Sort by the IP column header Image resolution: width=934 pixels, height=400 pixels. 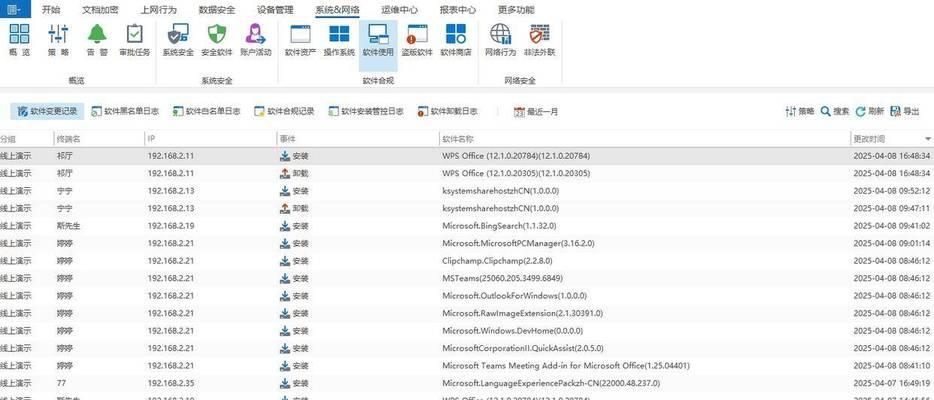coord(152,139)
